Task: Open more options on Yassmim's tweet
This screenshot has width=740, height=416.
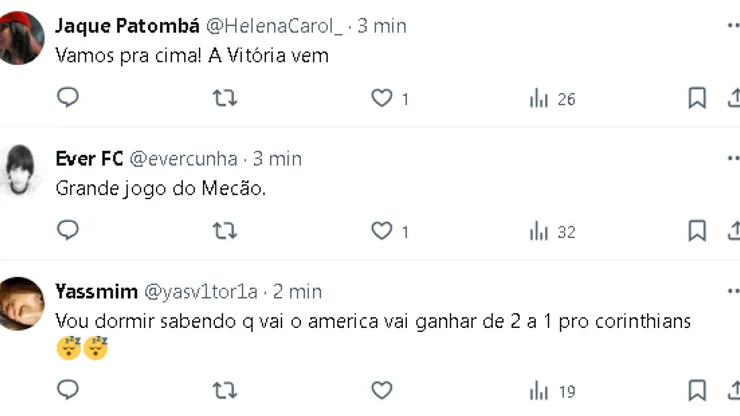Action: pos(734,291)
